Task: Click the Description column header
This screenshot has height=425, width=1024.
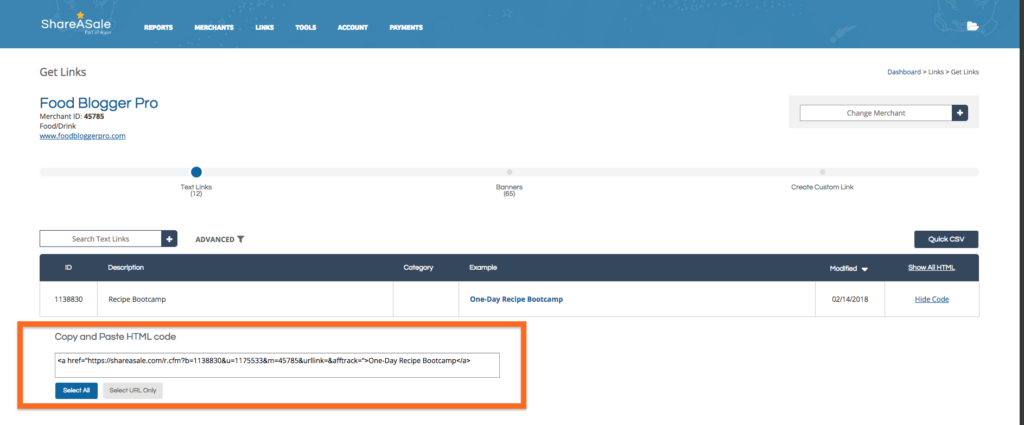Action: 125,268
